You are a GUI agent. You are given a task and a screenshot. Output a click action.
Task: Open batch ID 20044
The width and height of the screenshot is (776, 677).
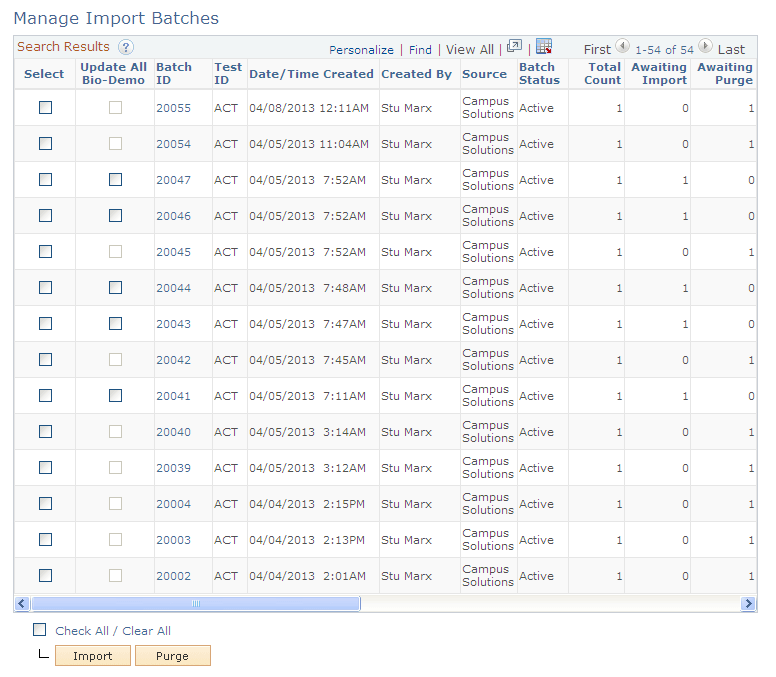(x=173, y=288)
